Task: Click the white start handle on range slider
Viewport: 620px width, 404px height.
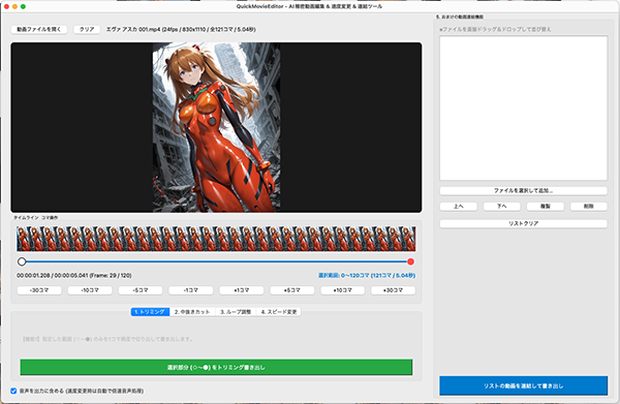Action: click(22, 262)
